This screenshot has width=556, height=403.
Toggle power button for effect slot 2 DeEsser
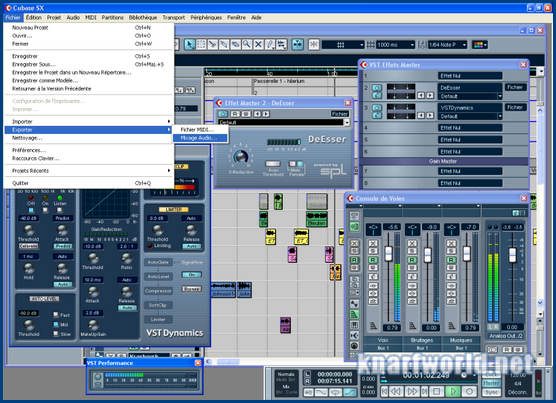point(377,88)
